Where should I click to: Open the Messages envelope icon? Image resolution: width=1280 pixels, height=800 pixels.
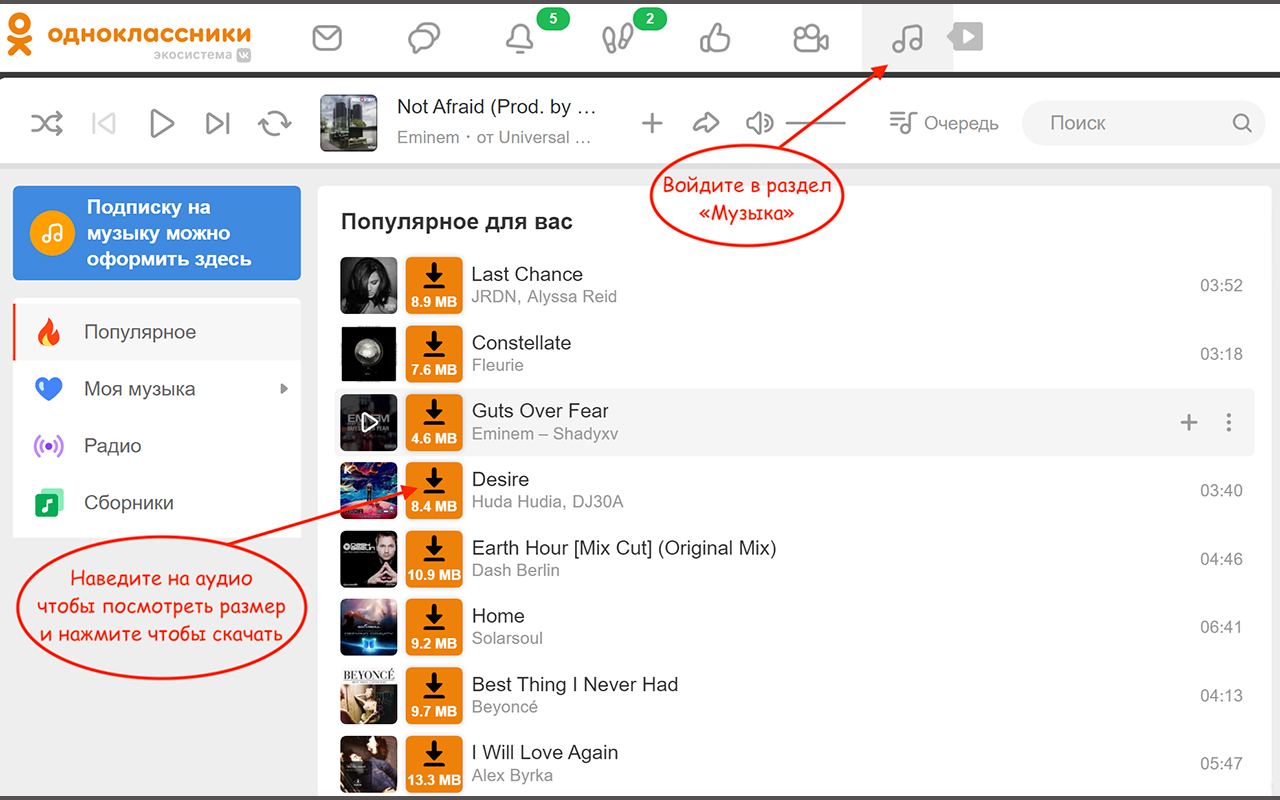pos(327,37)
